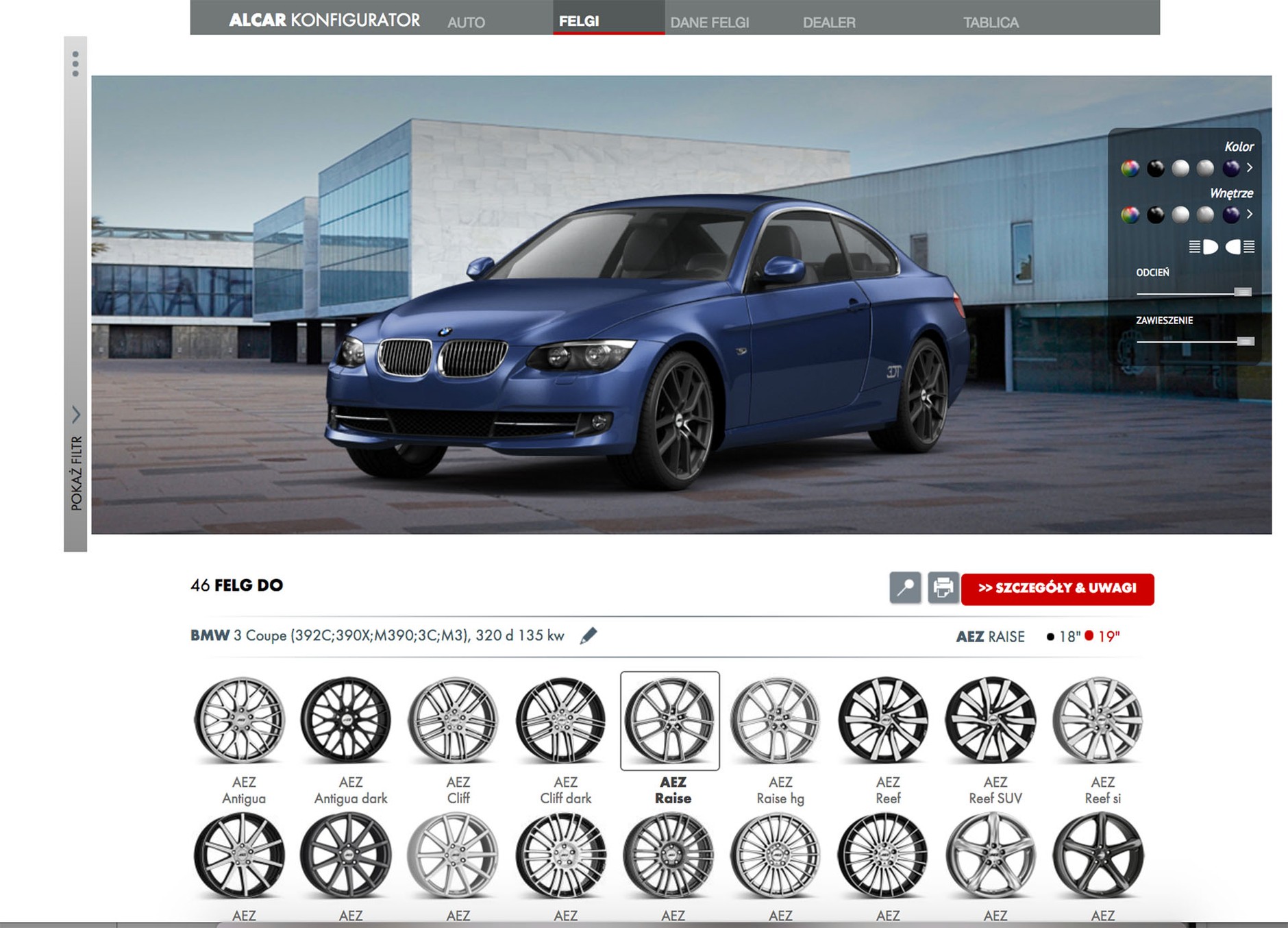Turn on the headlights with left lamp icon
This screenshot has width=1288, height=928.
[1203, 247]
